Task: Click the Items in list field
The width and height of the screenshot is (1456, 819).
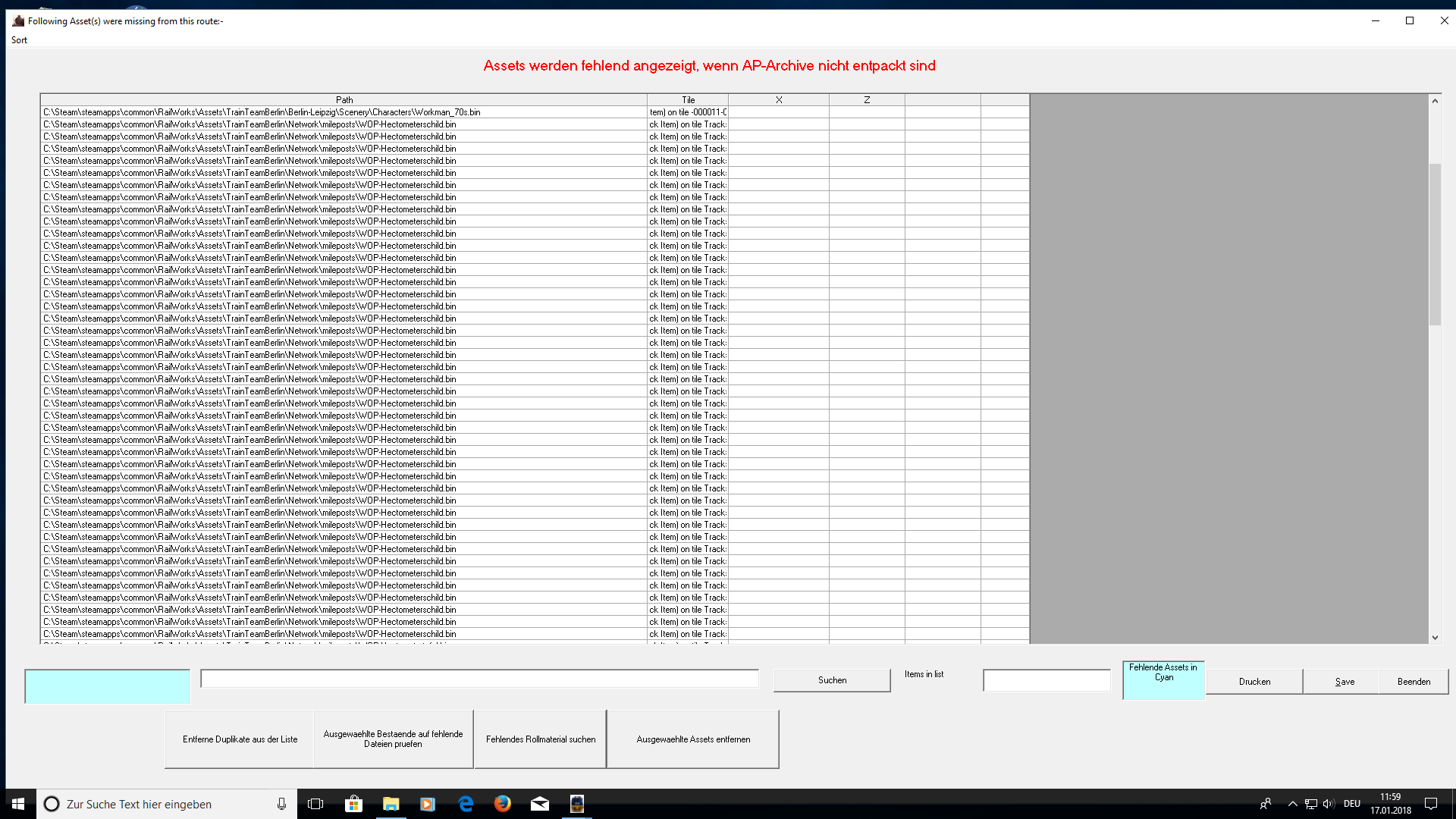Action: (1046, 681)
